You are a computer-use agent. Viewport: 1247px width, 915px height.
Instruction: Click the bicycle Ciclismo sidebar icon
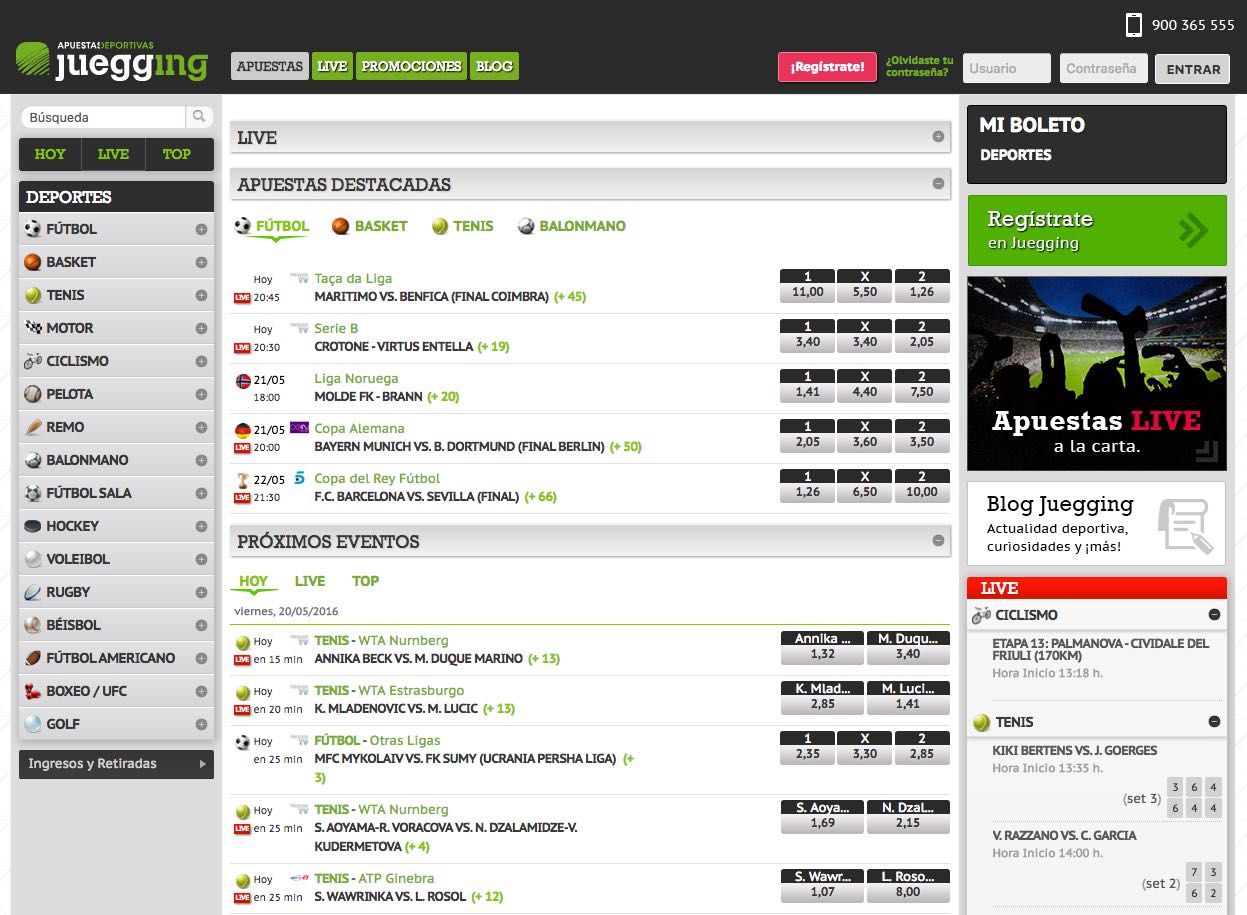[x=33, y=361]
